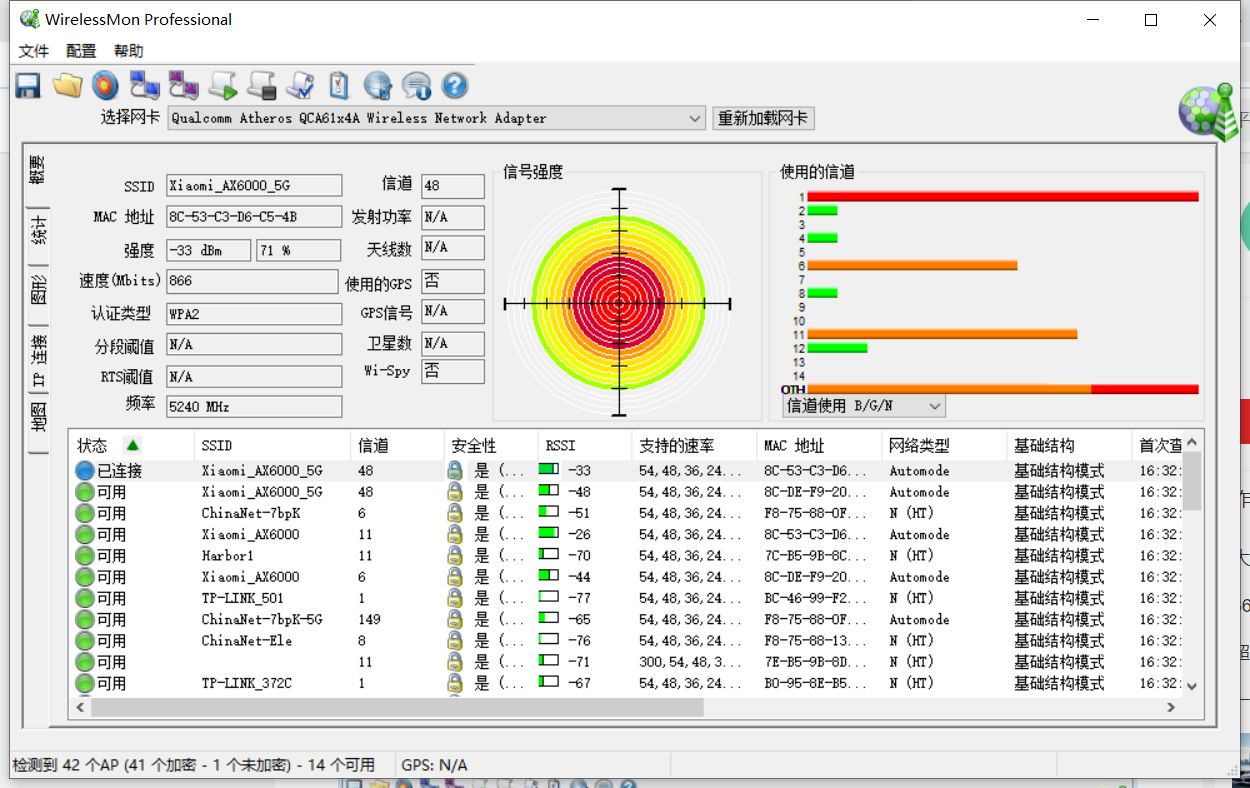Click the scroll down arrow of AP list
The height and width of the screenshot is (788, 1250).
1191,686
